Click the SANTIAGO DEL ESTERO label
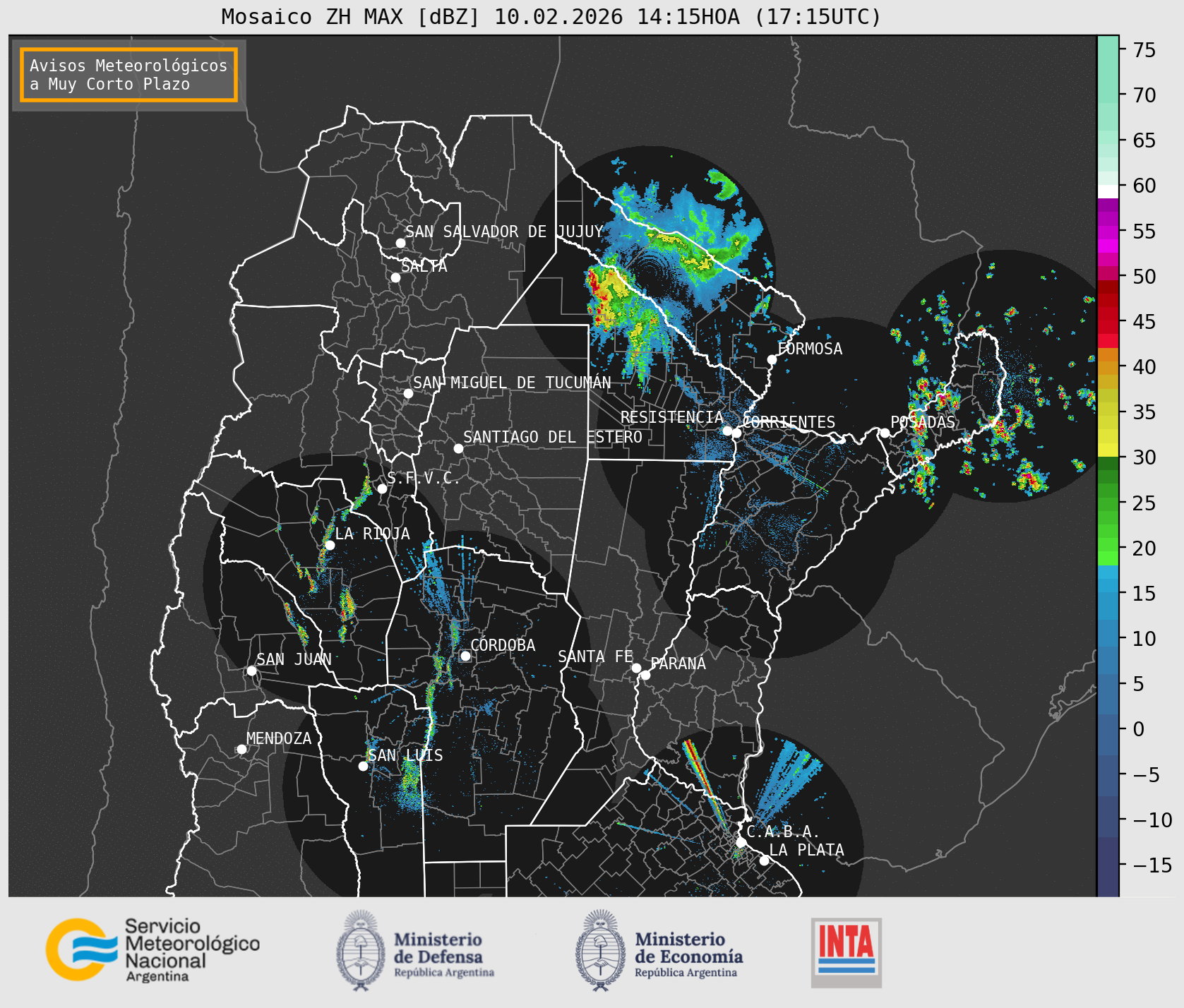The width and height of the screenshot is (1184, 1008). pos(553,437)
